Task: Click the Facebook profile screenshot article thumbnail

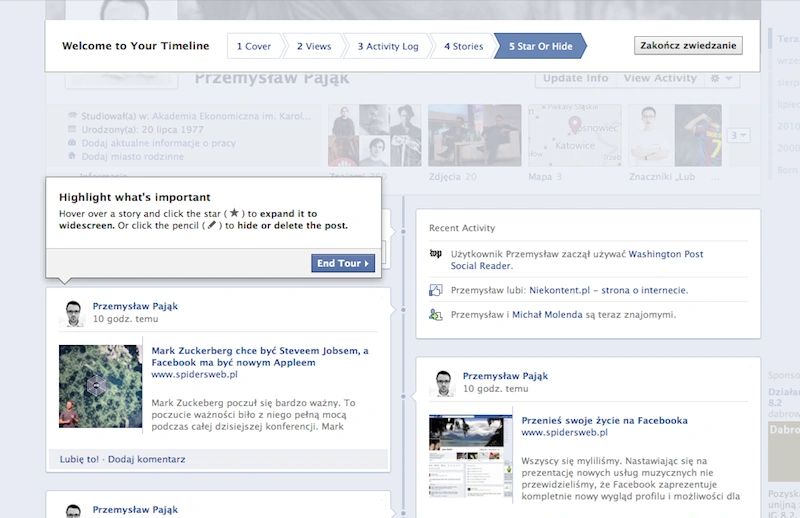Action: point(470,456)
